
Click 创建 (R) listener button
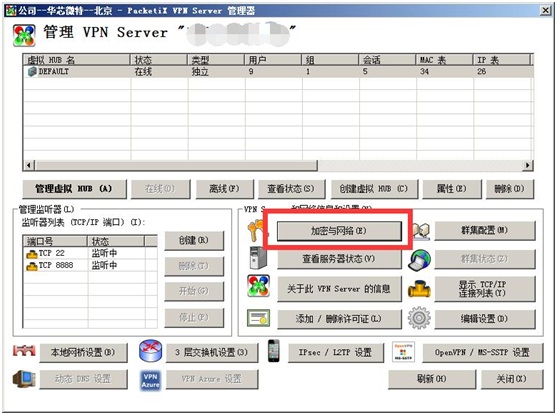pos(194,241)
